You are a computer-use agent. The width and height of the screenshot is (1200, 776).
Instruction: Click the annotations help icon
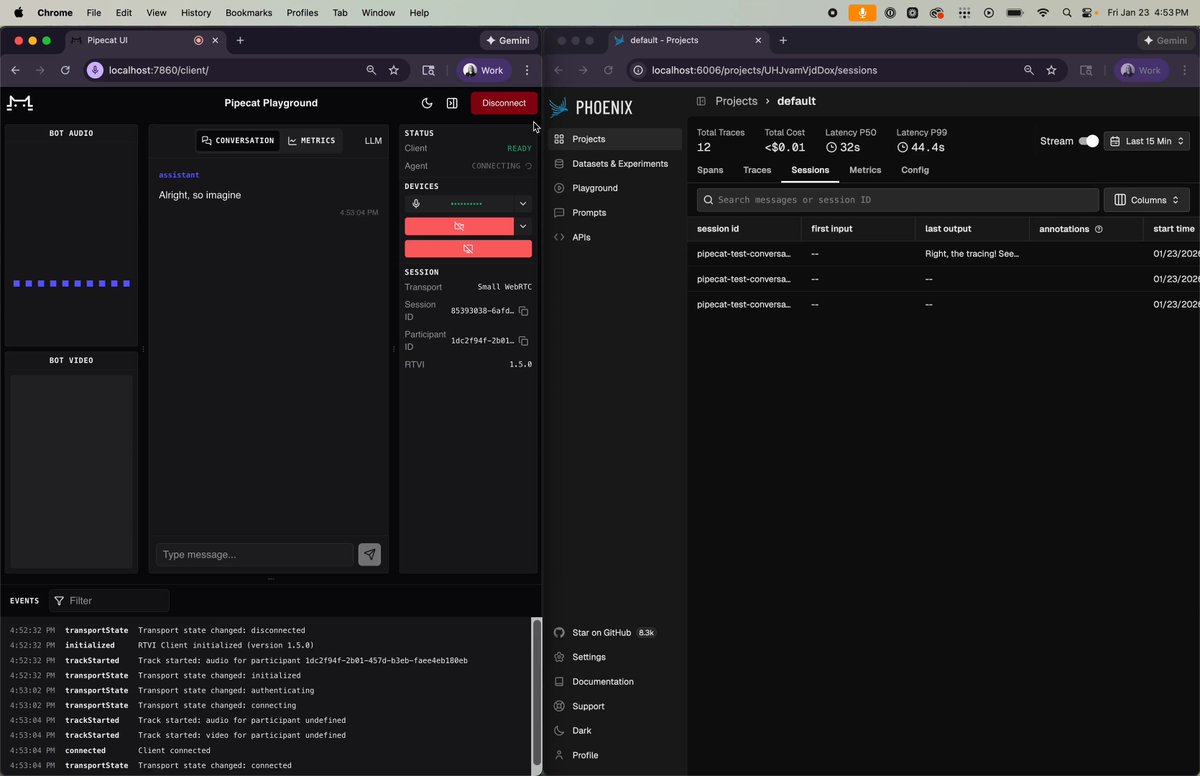(1099, 229)
